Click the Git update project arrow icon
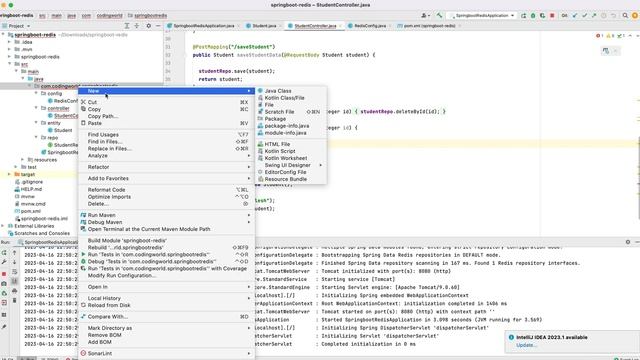Screen dimensions: 640x360 (575, 16)
